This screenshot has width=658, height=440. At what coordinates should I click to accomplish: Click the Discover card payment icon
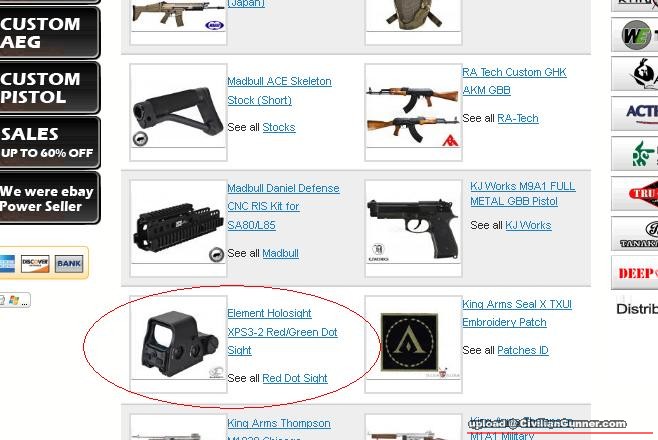coord(35,263)
